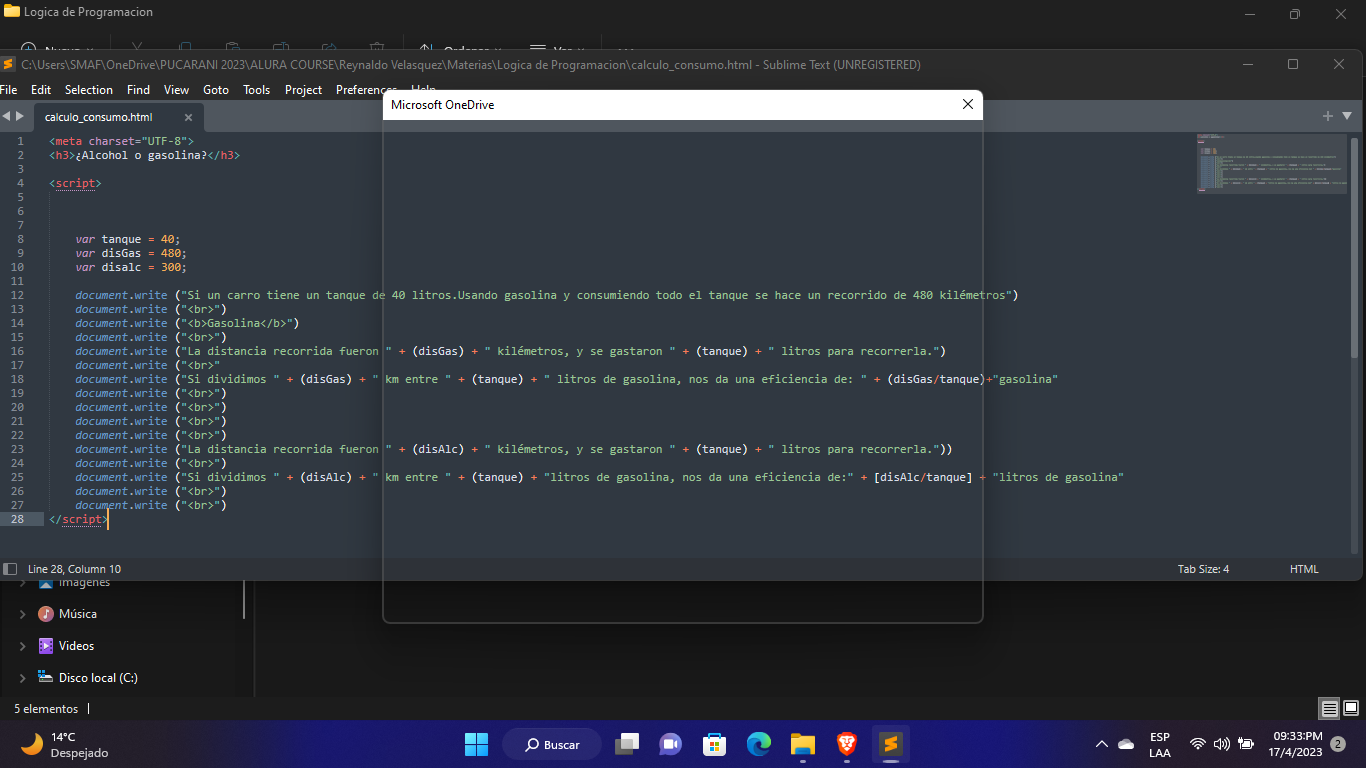Close the calculo_consumo.html tab
This screenshot has width=1366, height=768.
coord(188,117)
